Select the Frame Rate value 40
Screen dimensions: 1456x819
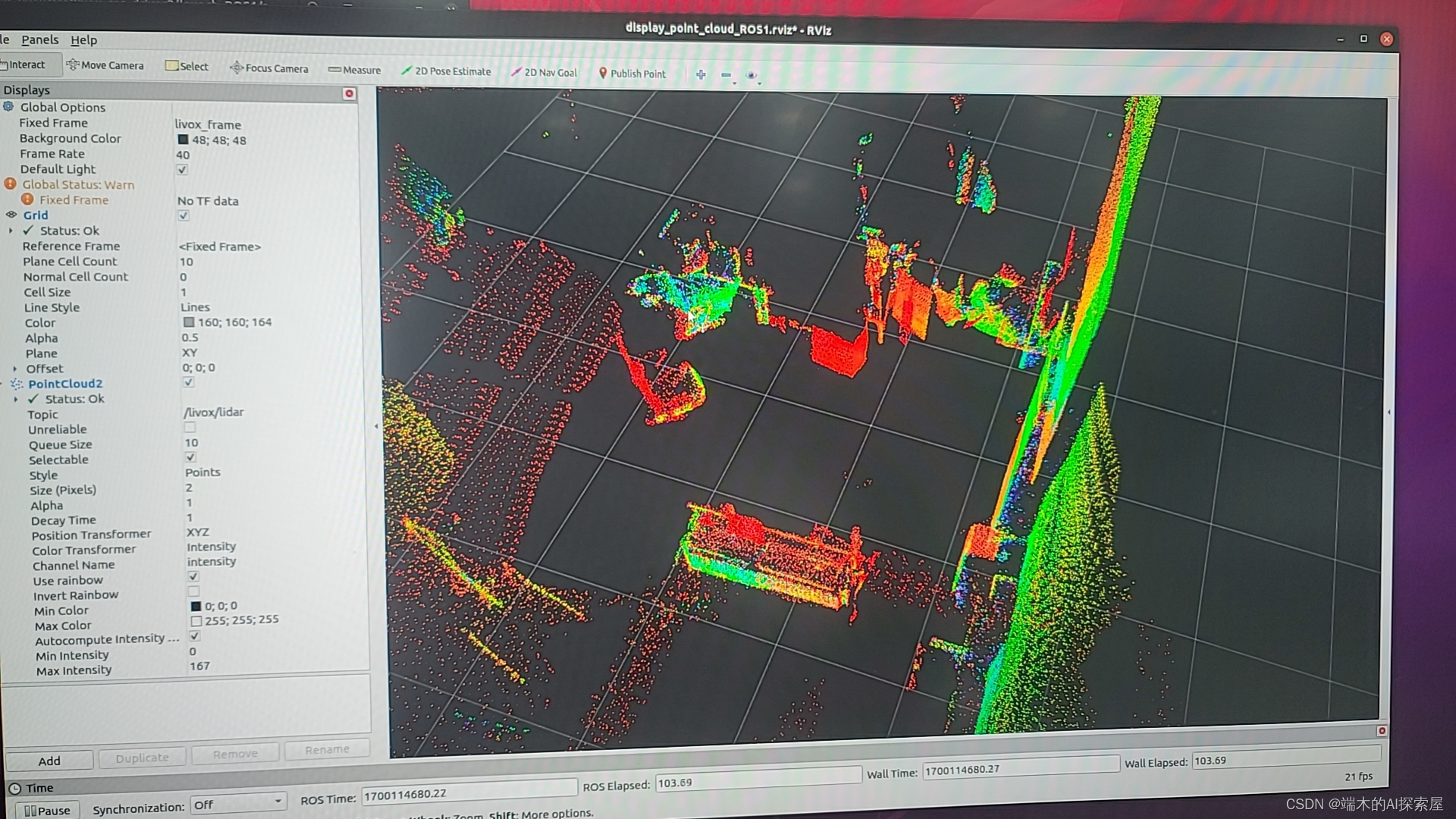tap(183, 155)
